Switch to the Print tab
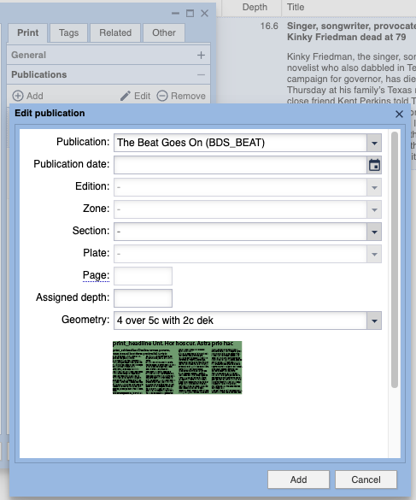 28,33
